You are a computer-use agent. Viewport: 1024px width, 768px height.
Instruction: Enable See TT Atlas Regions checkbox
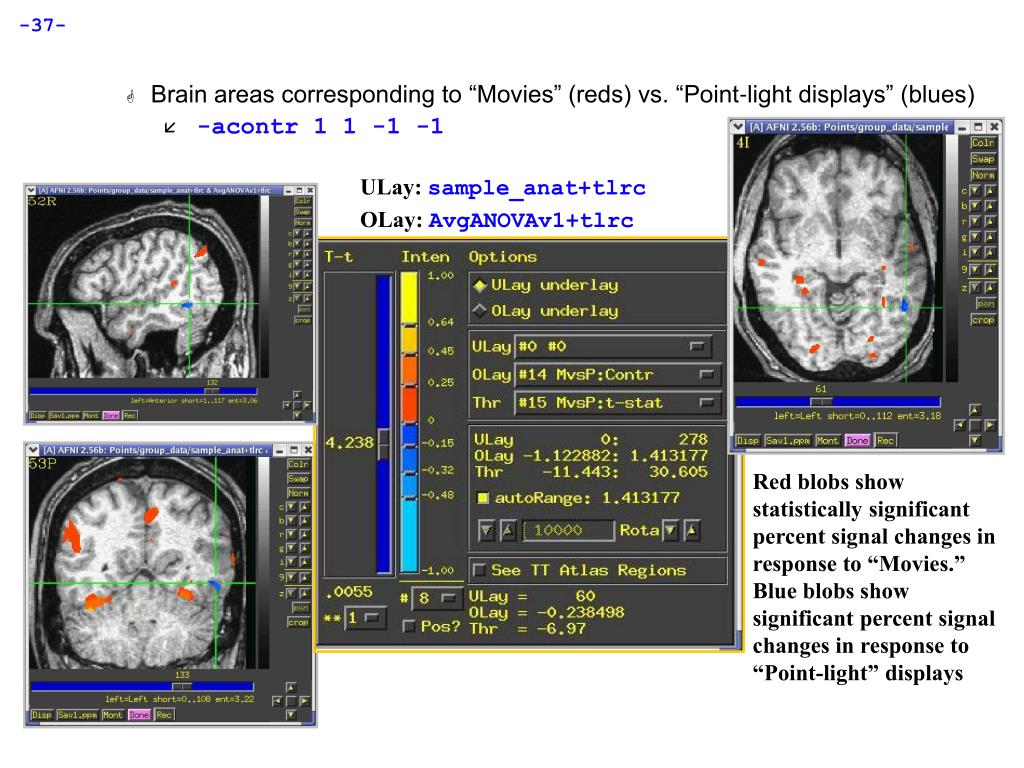click(x=479, y=570)
